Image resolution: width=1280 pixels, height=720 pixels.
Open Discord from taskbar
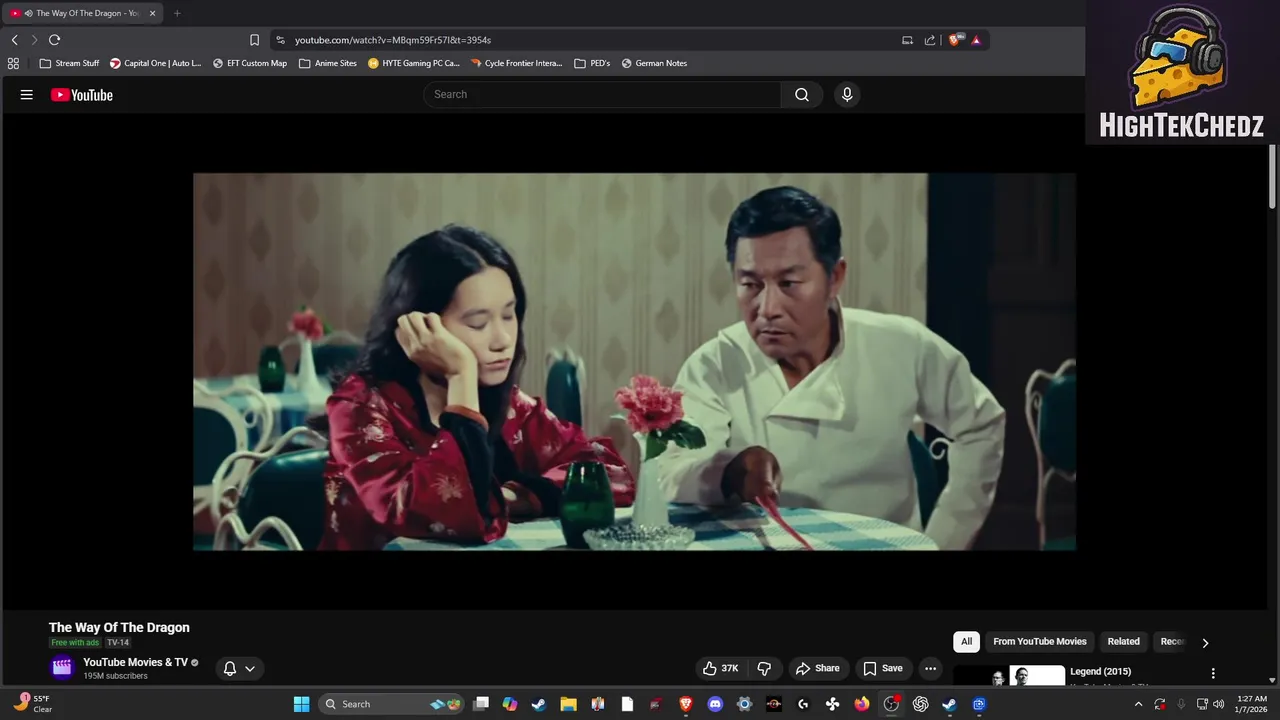(715, 704)
